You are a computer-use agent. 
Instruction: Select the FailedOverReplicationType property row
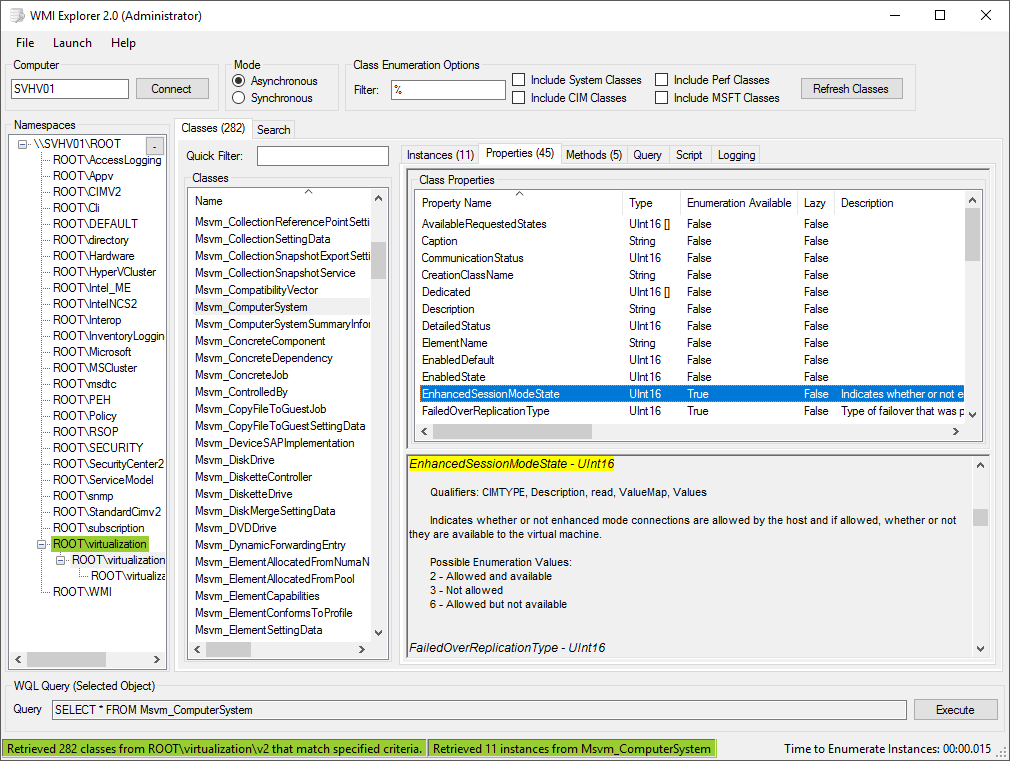click(692, 411)
